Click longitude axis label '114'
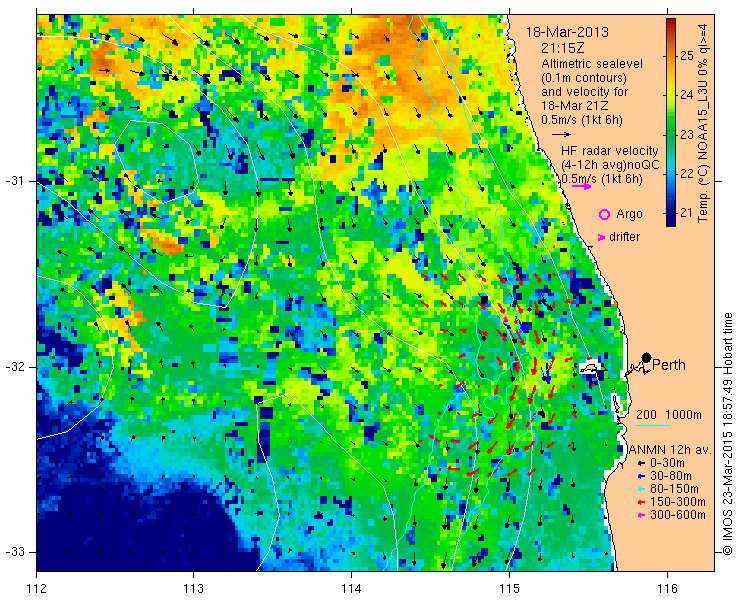 (352, 589)
